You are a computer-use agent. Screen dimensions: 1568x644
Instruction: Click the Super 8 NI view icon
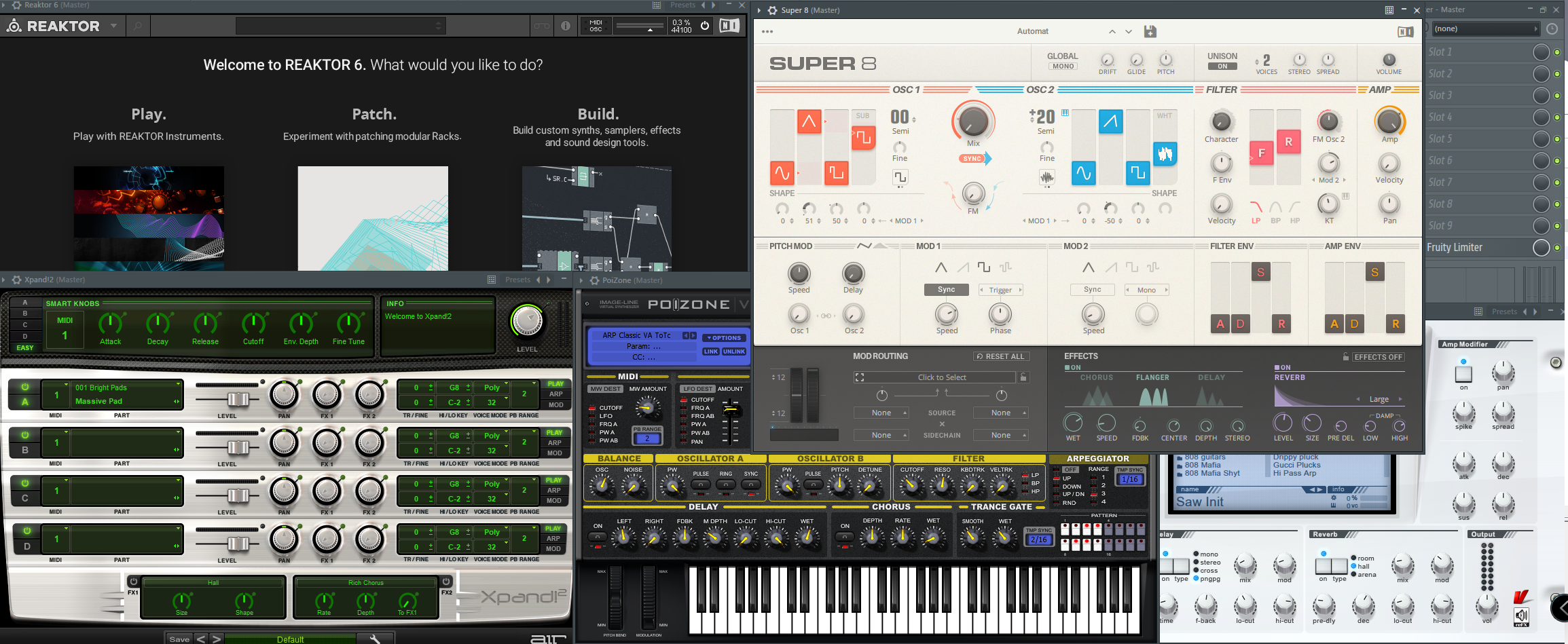[1406, 32]
